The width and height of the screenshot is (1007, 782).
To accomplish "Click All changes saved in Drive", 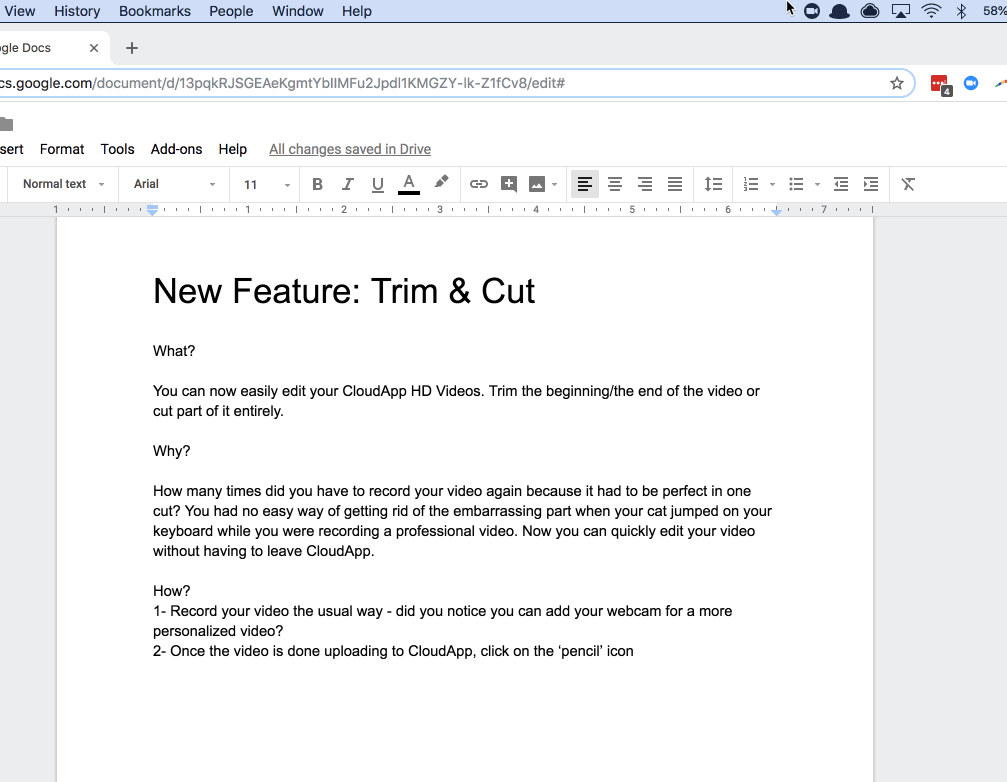I will coord(349,149).
